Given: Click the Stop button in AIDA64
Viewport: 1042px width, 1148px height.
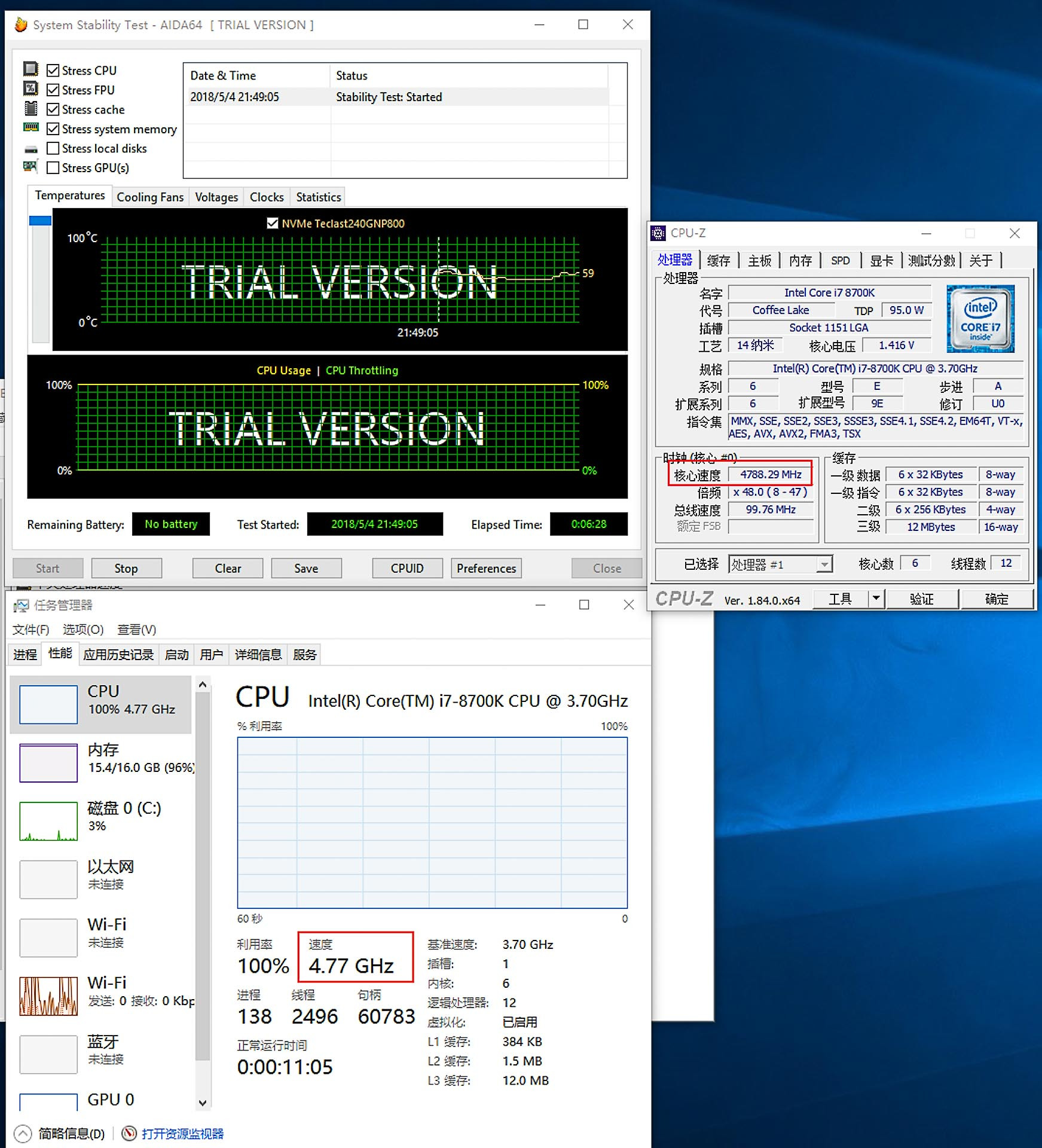Looking at the screenshot, I should click(x=126, y=568).
